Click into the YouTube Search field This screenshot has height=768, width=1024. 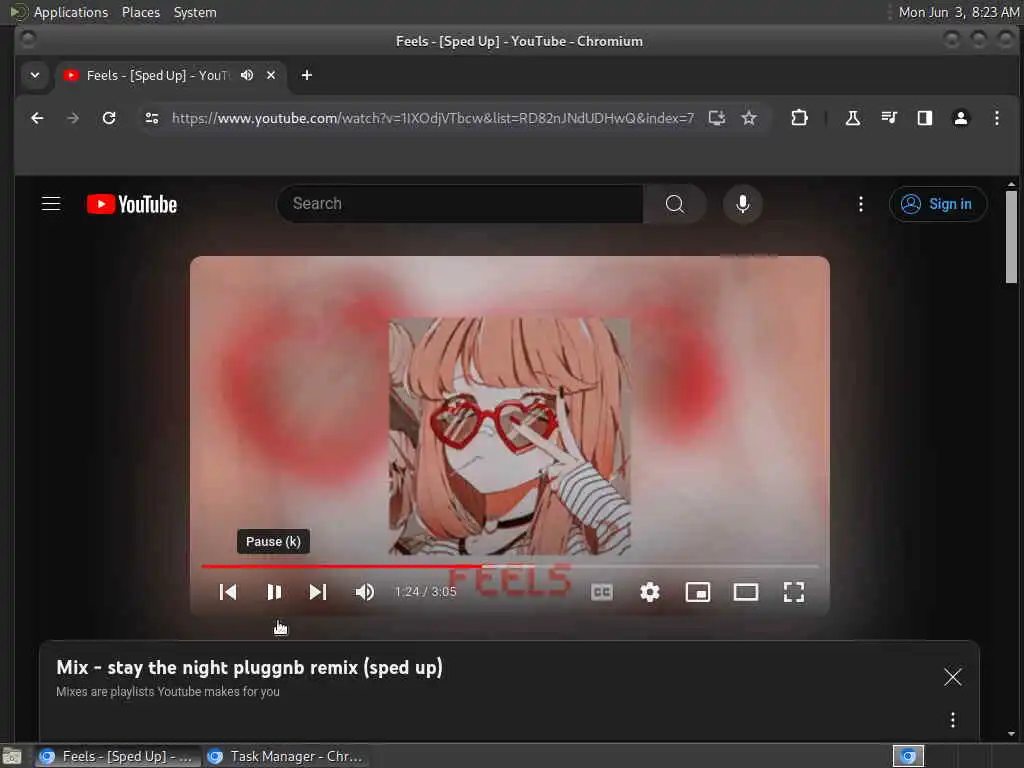click(460, 204)
